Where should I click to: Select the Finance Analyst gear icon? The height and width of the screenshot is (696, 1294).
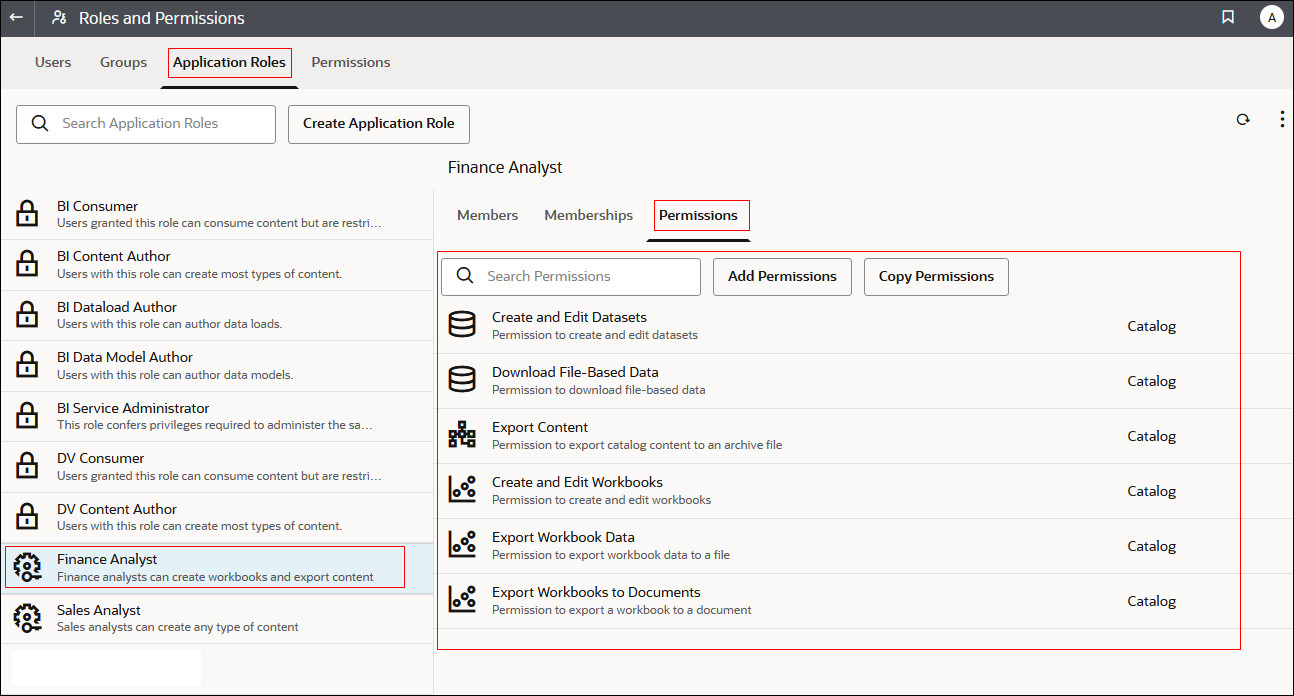click(26, 566)
